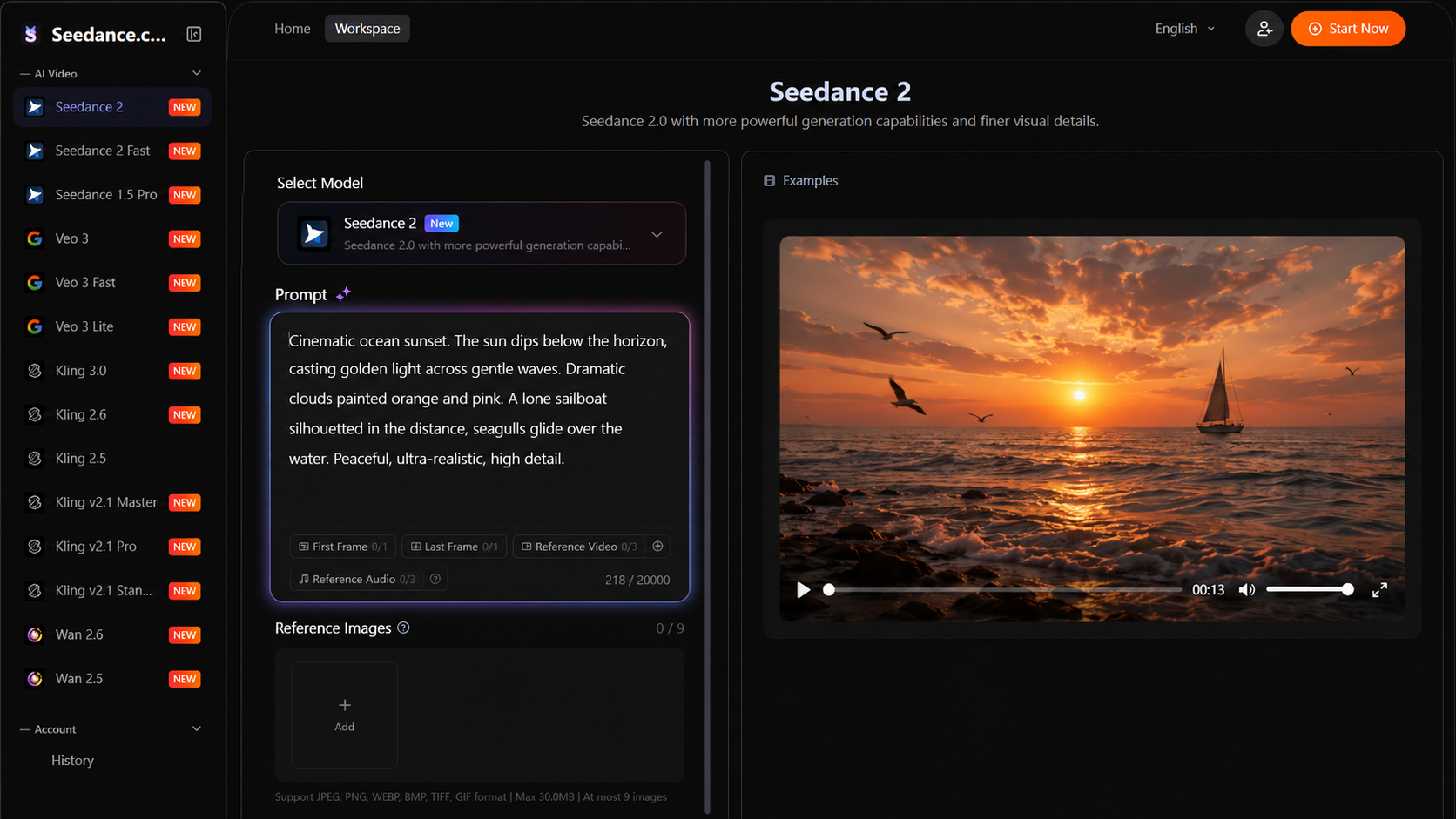Click the Seedance 2 Fast play icon
Image resolution: width=1456 pixels, height=819 pixels.
[35, 151]
